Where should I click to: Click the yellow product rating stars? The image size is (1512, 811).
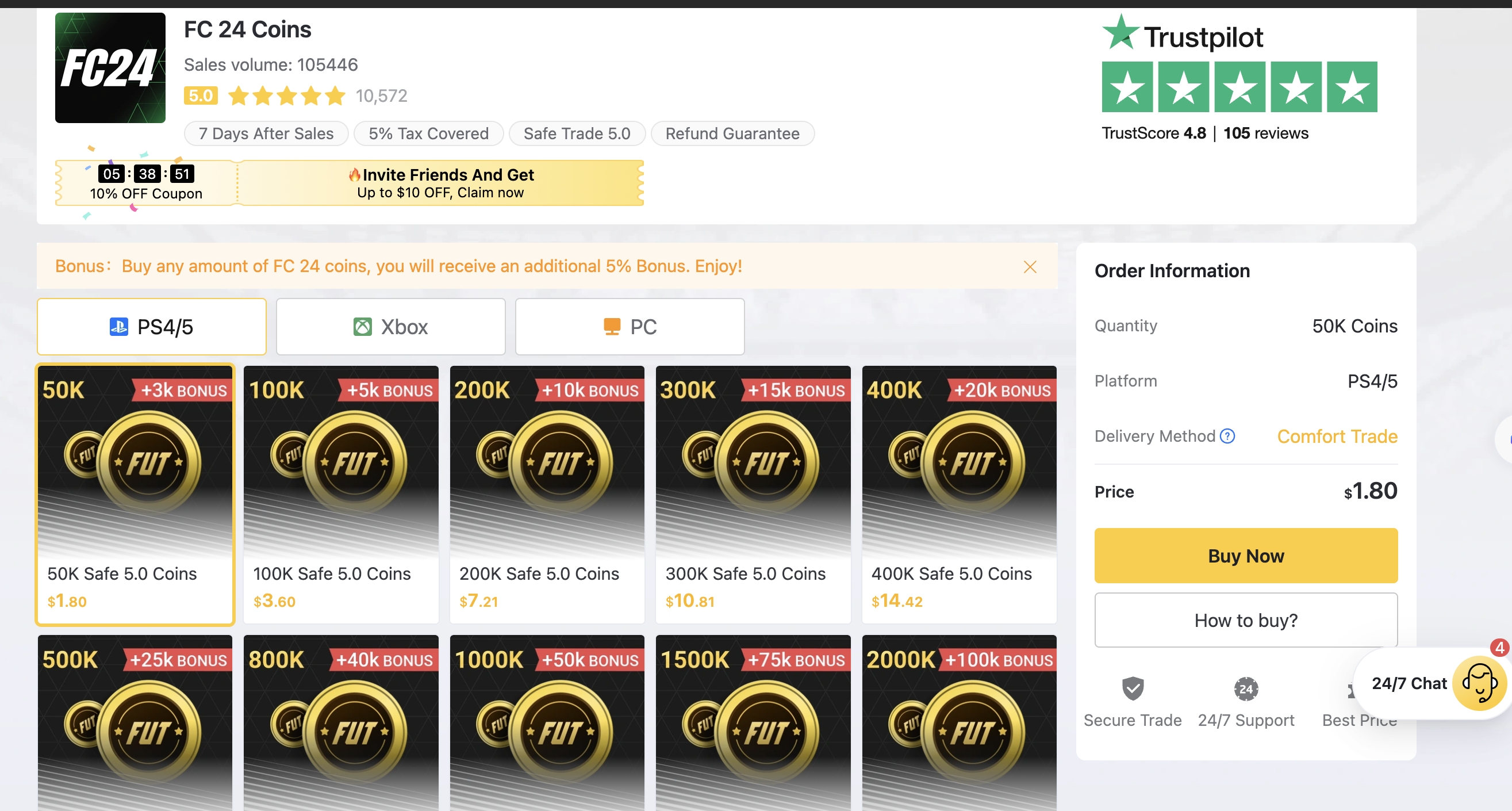[x=286, y=95]
